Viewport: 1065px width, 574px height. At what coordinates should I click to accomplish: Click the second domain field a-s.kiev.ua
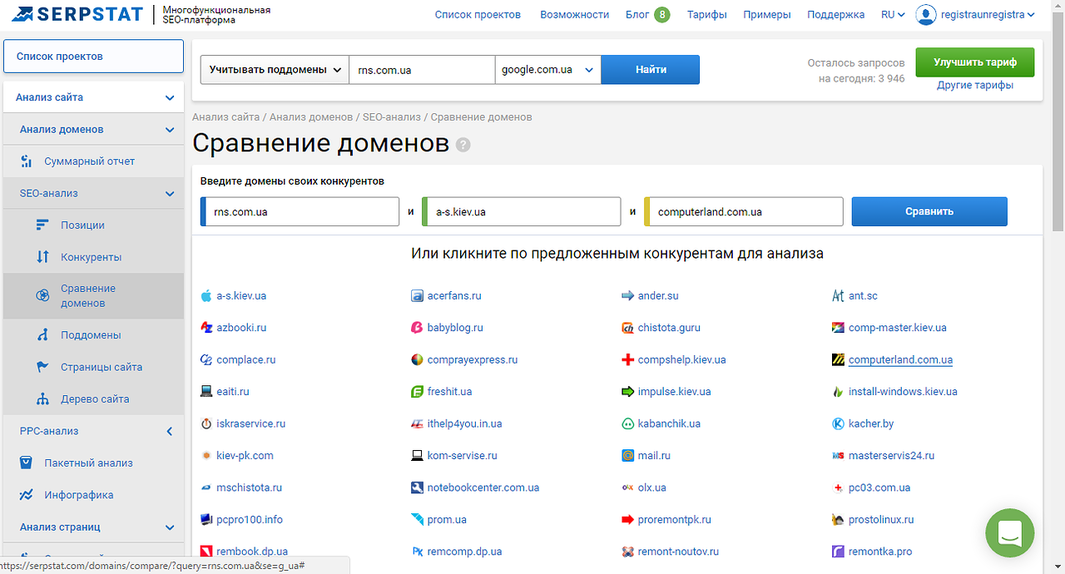pyautogui.click(x=522, y=211)
